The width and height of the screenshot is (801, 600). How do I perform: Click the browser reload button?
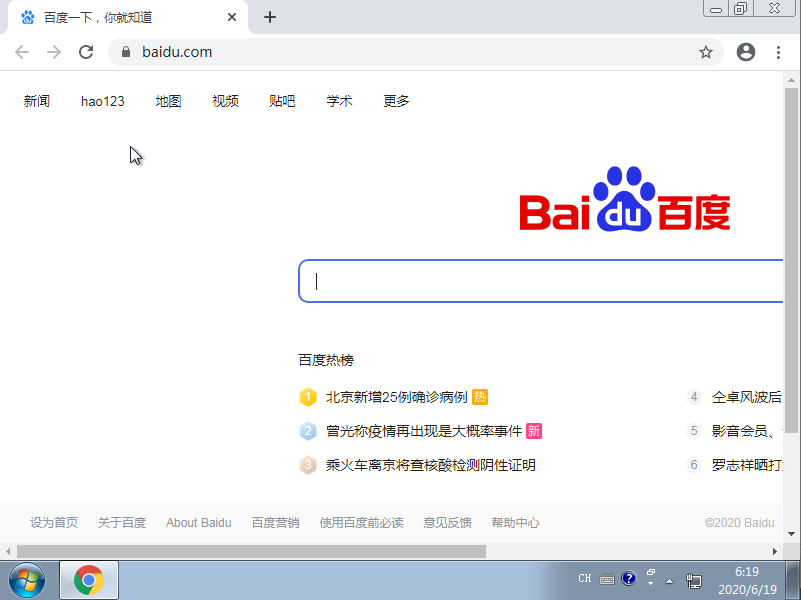[86, 52]
